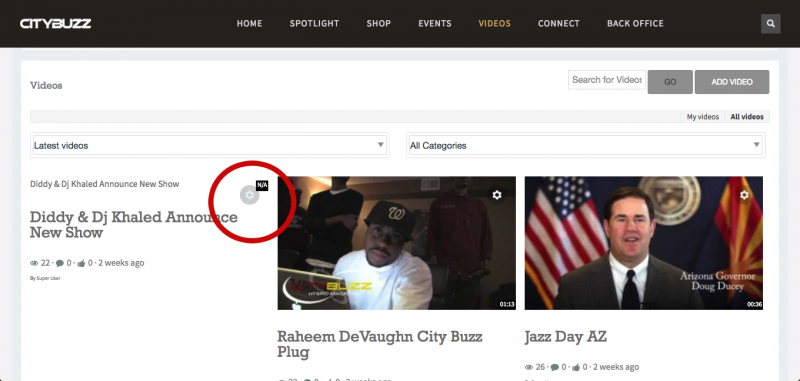800x381 pixels.
Task: Click the Videos page heading
Action: (x=46, y=86)
